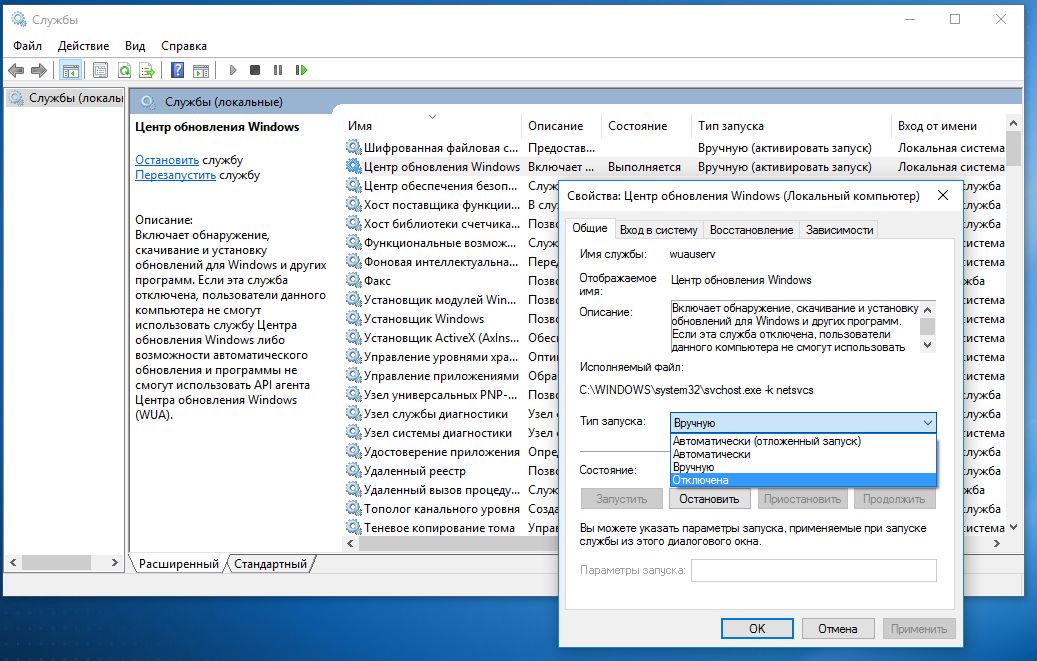Click the Pause Service icon in toolbar

278,70
